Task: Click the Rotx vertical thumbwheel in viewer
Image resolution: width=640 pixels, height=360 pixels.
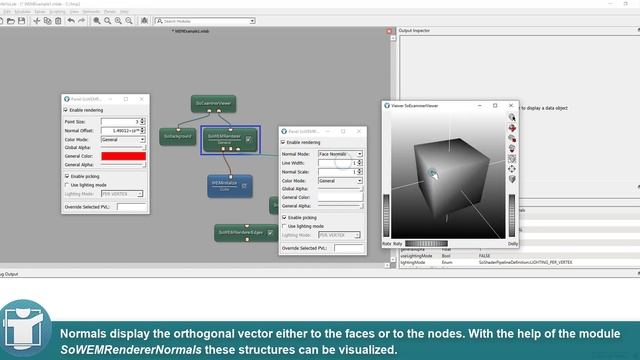Action: (x=386, y=216)
